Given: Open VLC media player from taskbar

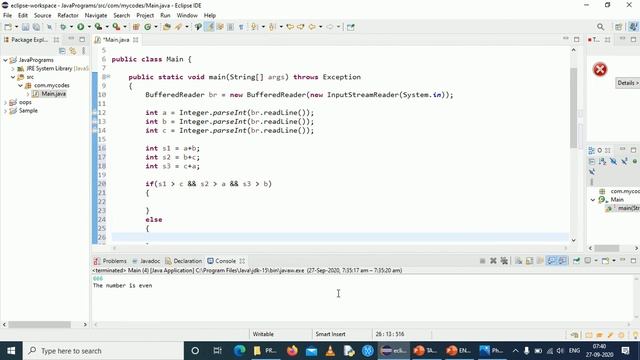Looking at the screenshot, I should (x=330, y=351).
